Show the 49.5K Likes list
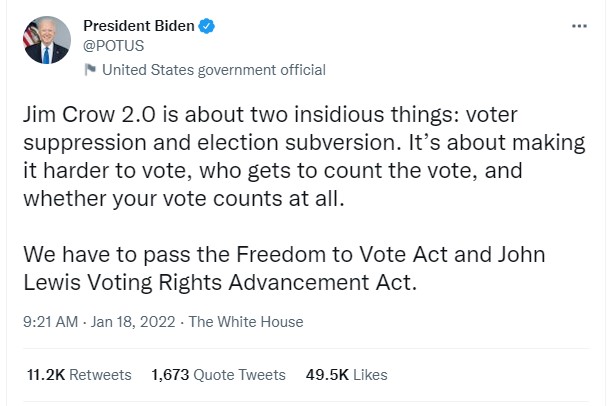The image size is (616, 406). pos(346,375)
